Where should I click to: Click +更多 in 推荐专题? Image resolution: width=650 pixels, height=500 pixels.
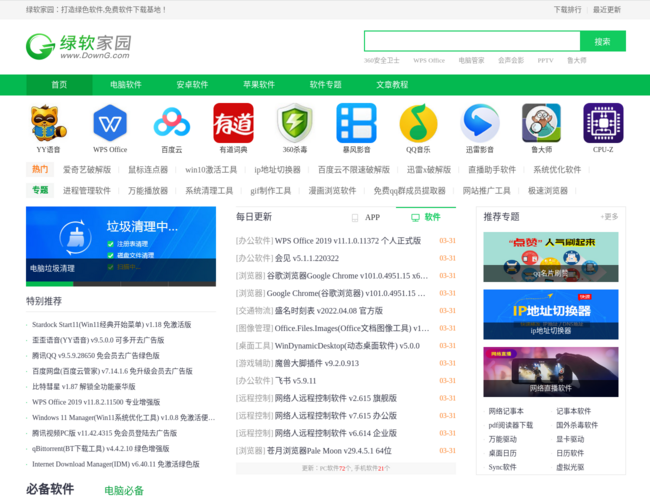(x=609, y=216)
